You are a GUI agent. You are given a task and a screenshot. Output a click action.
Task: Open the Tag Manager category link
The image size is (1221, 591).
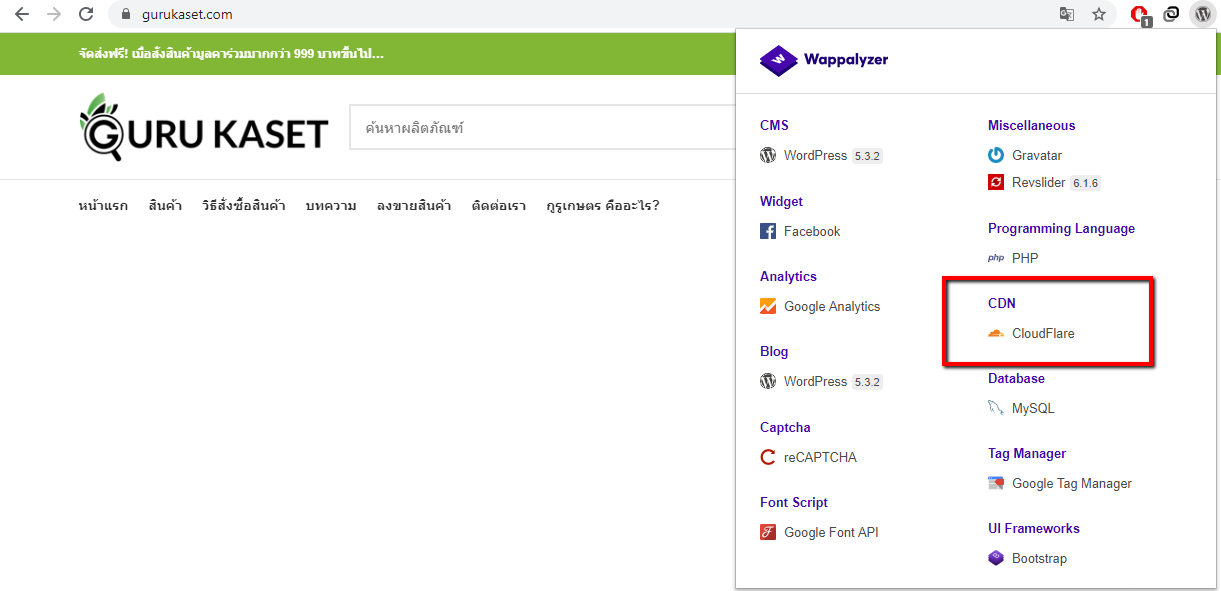[1027, 454]
